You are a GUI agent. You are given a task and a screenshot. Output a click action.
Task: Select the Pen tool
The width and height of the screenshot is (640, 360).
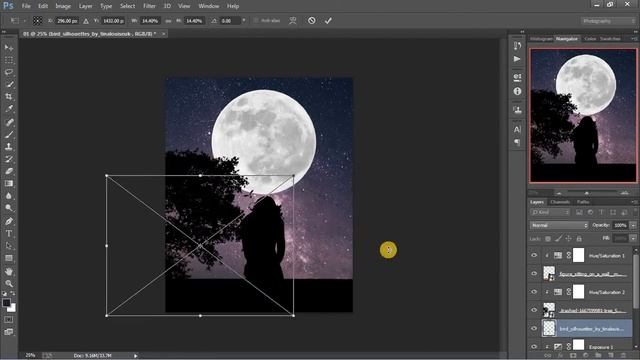pyautogui.click(x=9, y=221)
